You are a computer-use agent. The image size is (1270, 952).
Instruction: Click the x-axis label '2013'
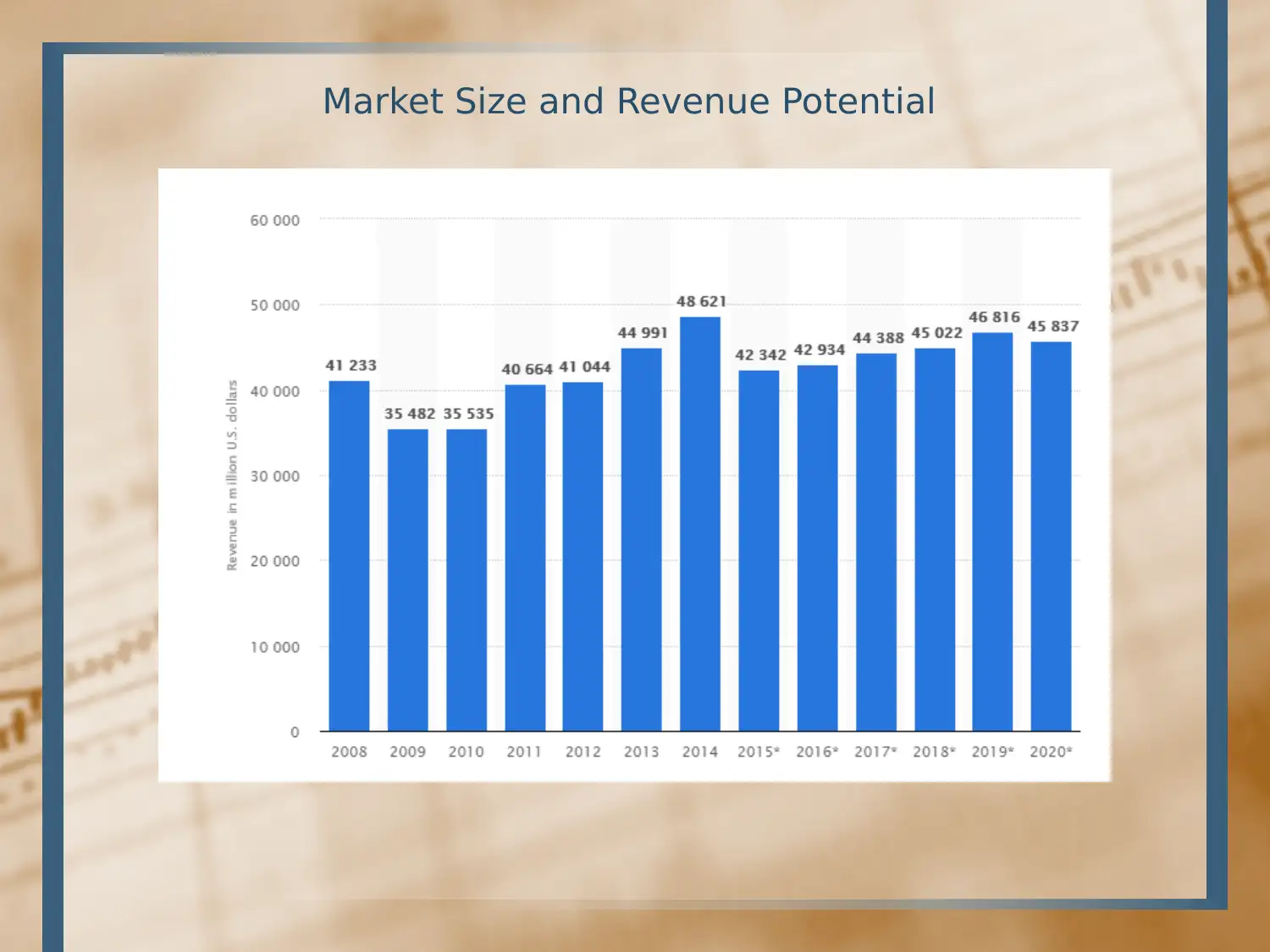[641, 751]
